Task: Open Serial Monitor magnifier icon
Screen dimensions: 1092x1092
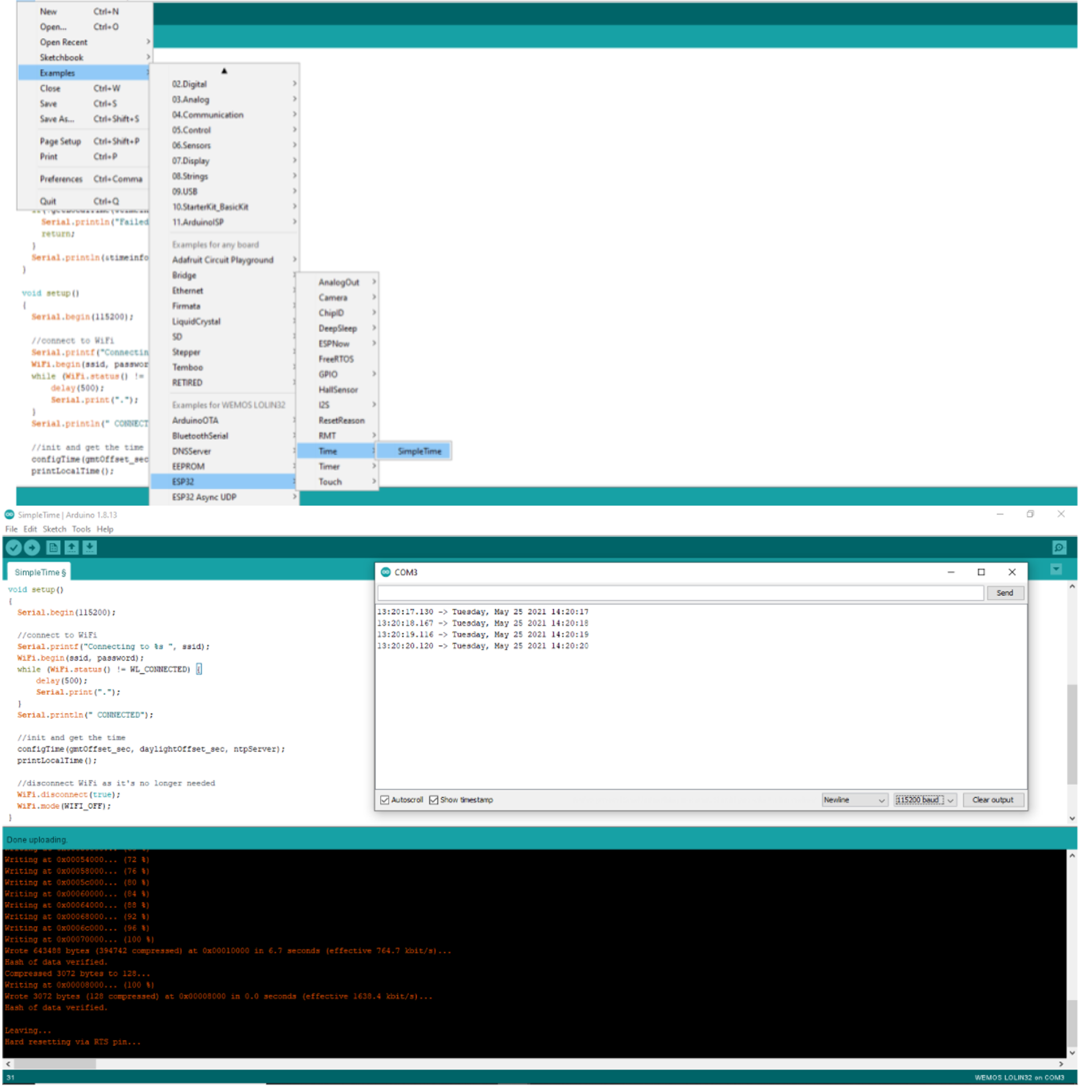Action: (x=1058, y=548)
